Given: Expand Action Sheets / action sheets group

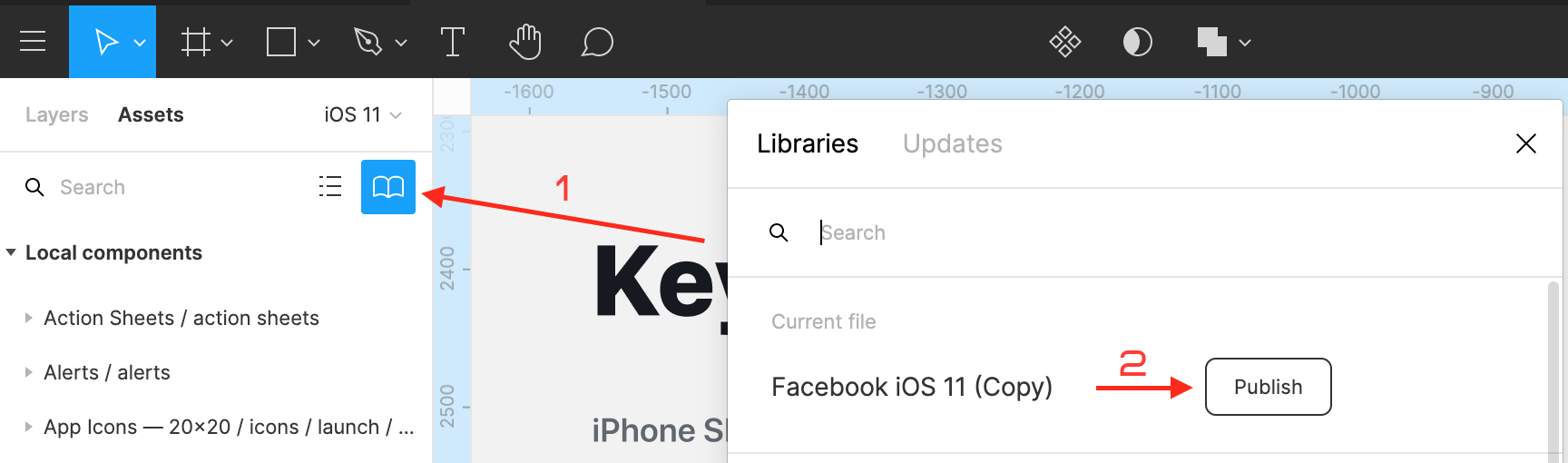Looking at the screenshot, I should click(29, 318).
